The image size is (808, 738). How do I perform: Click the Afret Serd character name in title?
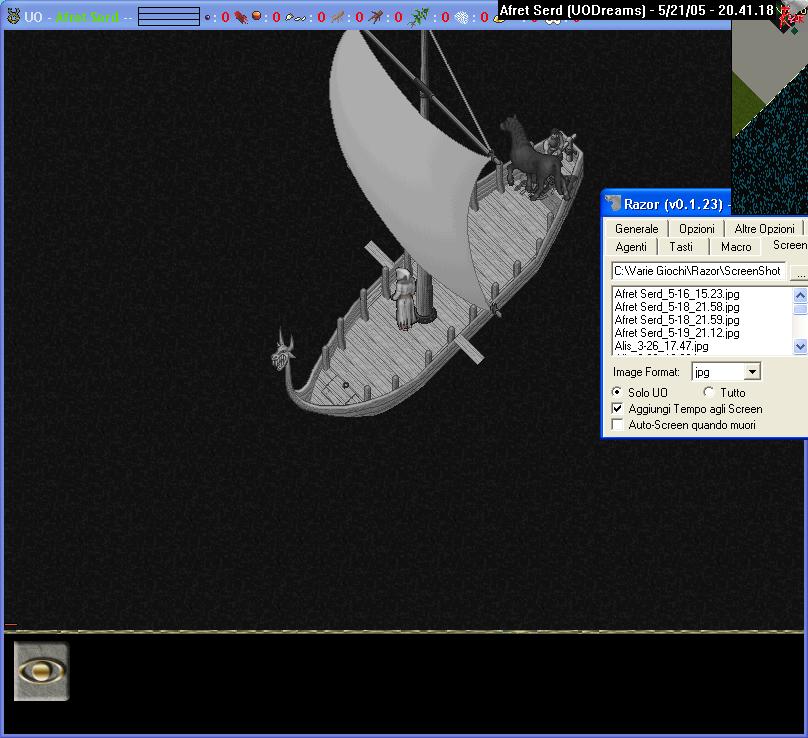87,17
